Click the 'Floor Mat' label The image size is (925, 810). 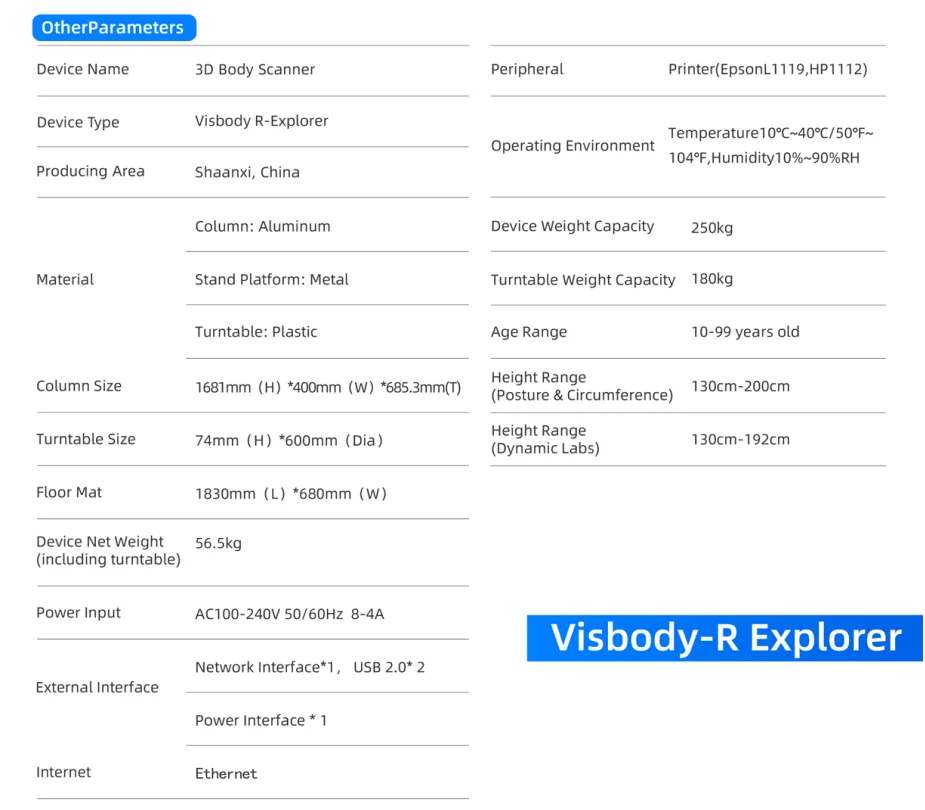click(69, 492)
